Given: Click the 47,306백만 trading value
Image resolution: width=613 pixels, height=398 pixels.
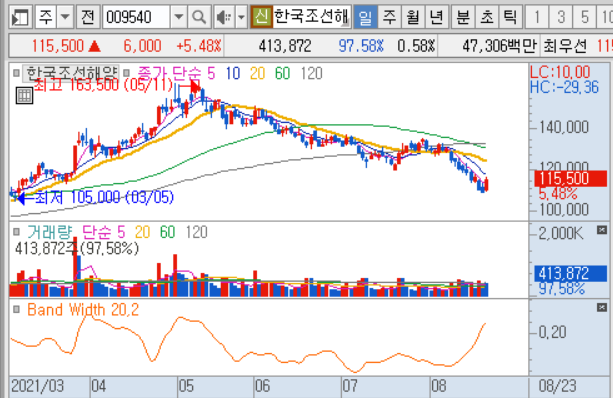Looking at the screenshot, I should (499, 46).
